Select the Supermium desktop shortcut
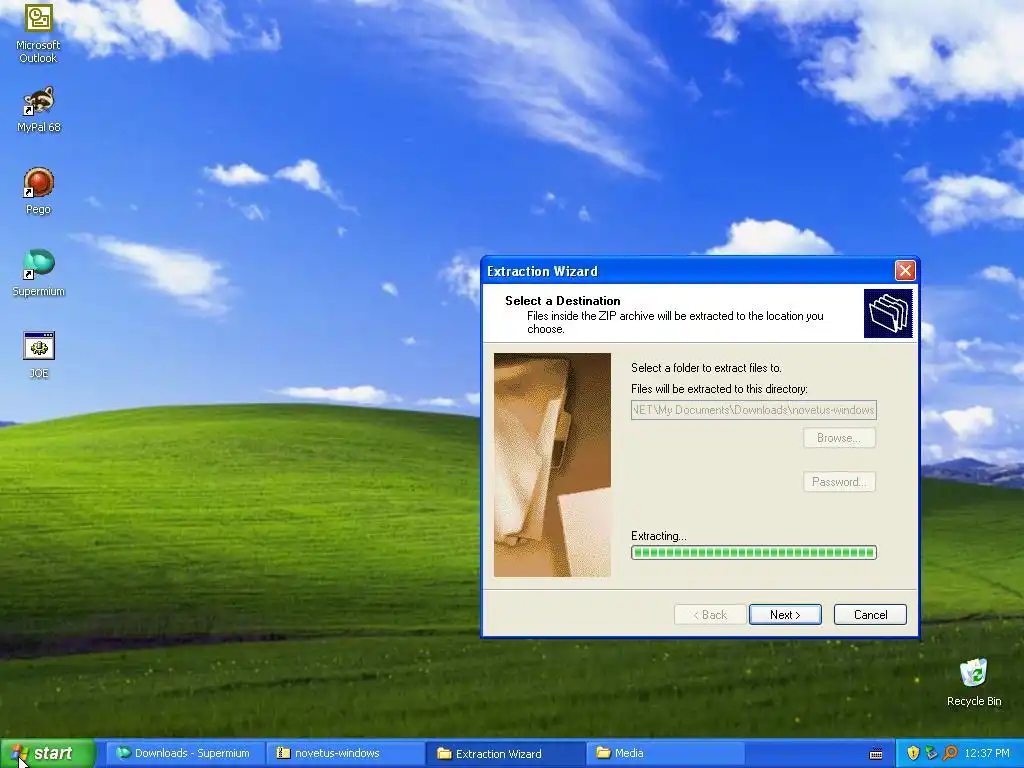 [x=39, y=273]
